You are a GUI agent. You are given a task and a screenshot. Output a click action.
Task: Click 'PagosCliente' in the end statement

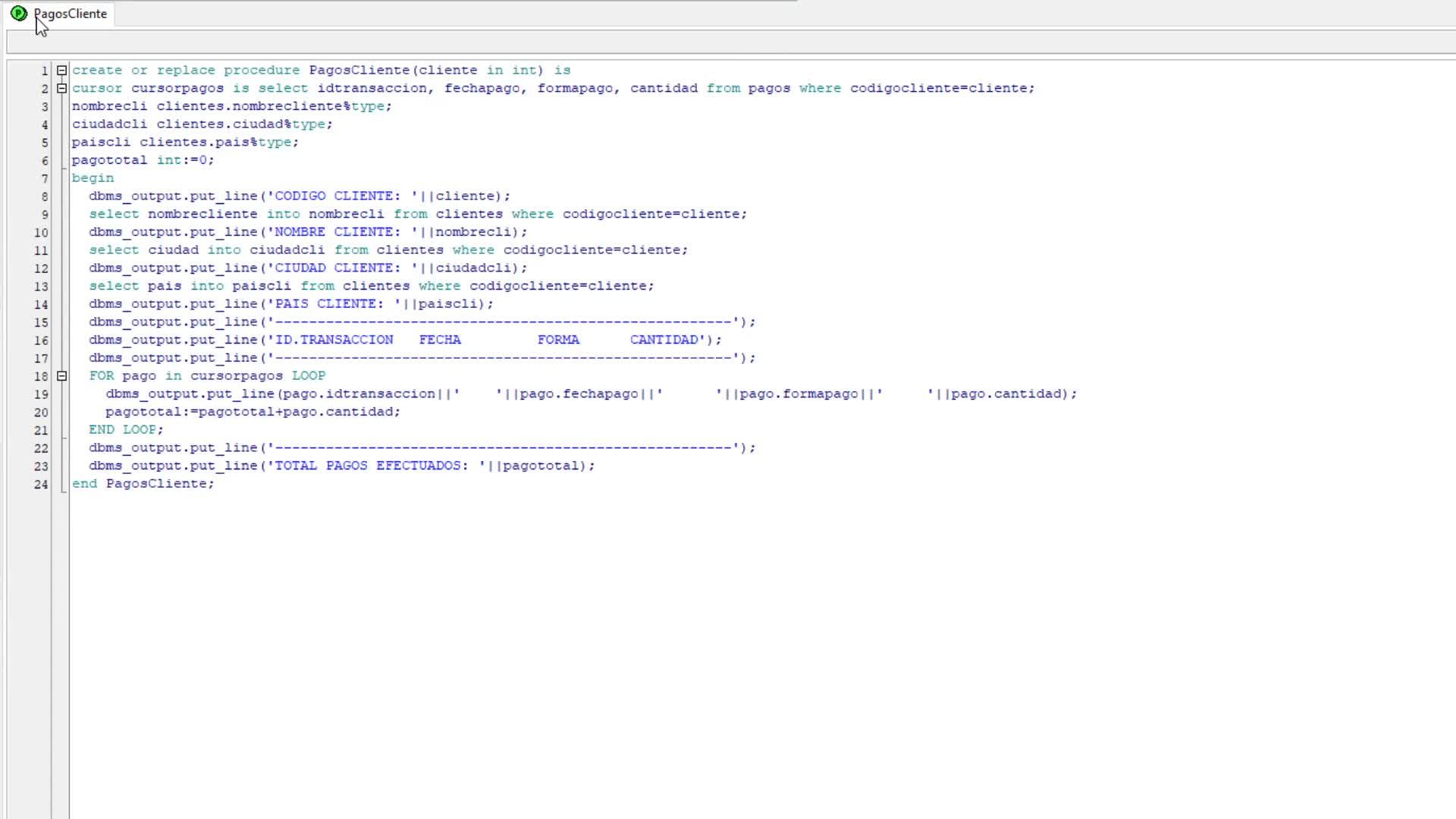156,484
